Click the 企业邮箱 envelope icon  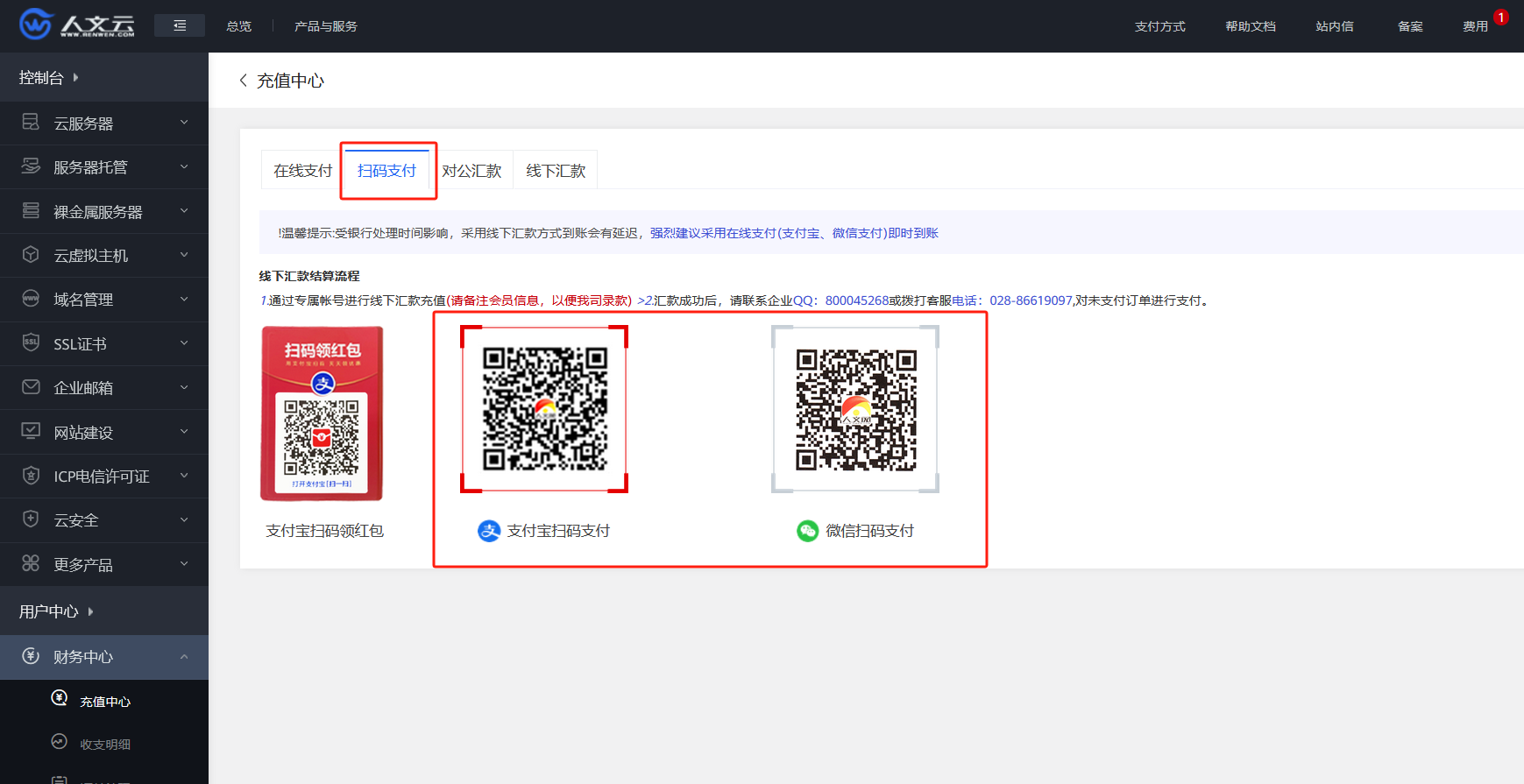coord(31,386)
